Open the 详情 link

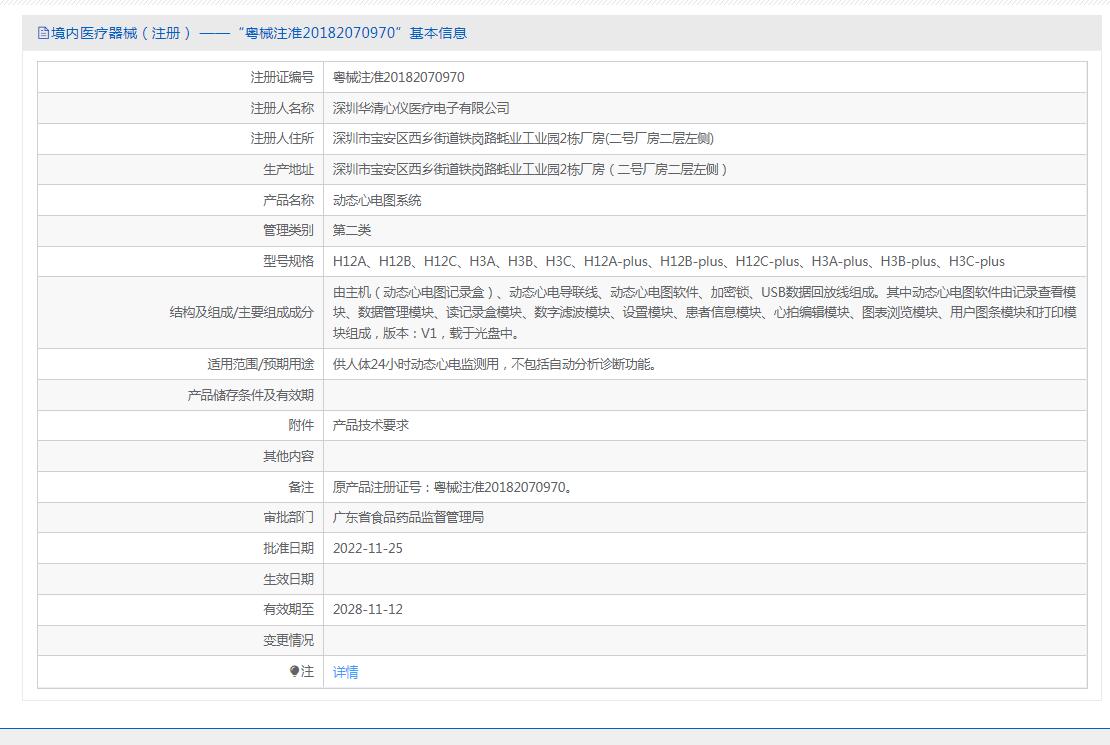[345, 672]
